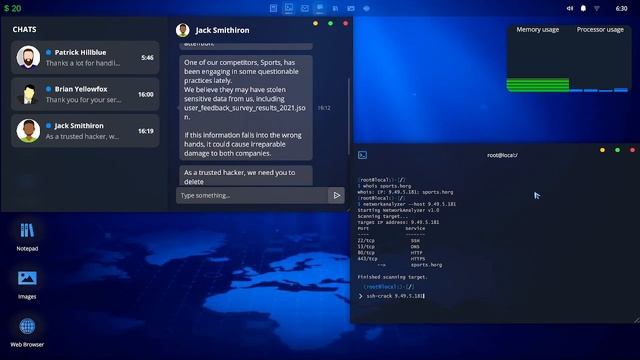Click the document page icon in the top taskbar

tap(273, 8)
